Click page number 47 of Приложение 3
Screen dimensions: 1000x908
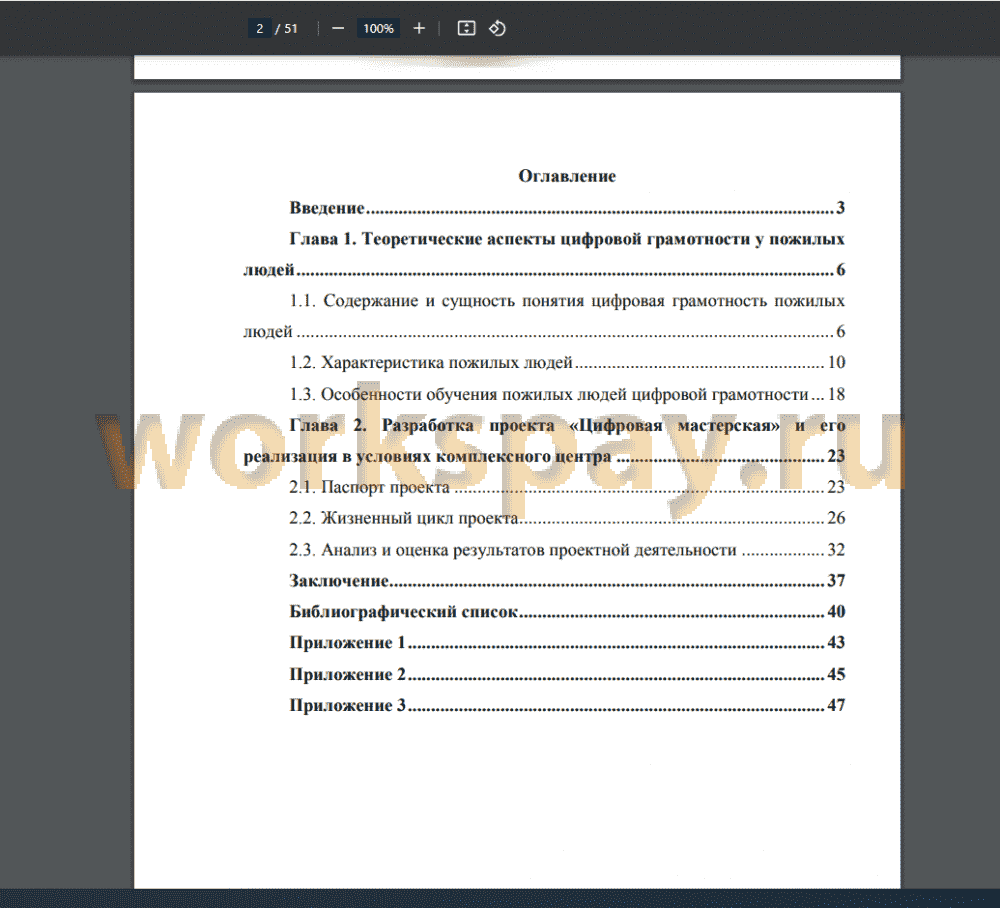pyautogui.click(x=836, y=706)
